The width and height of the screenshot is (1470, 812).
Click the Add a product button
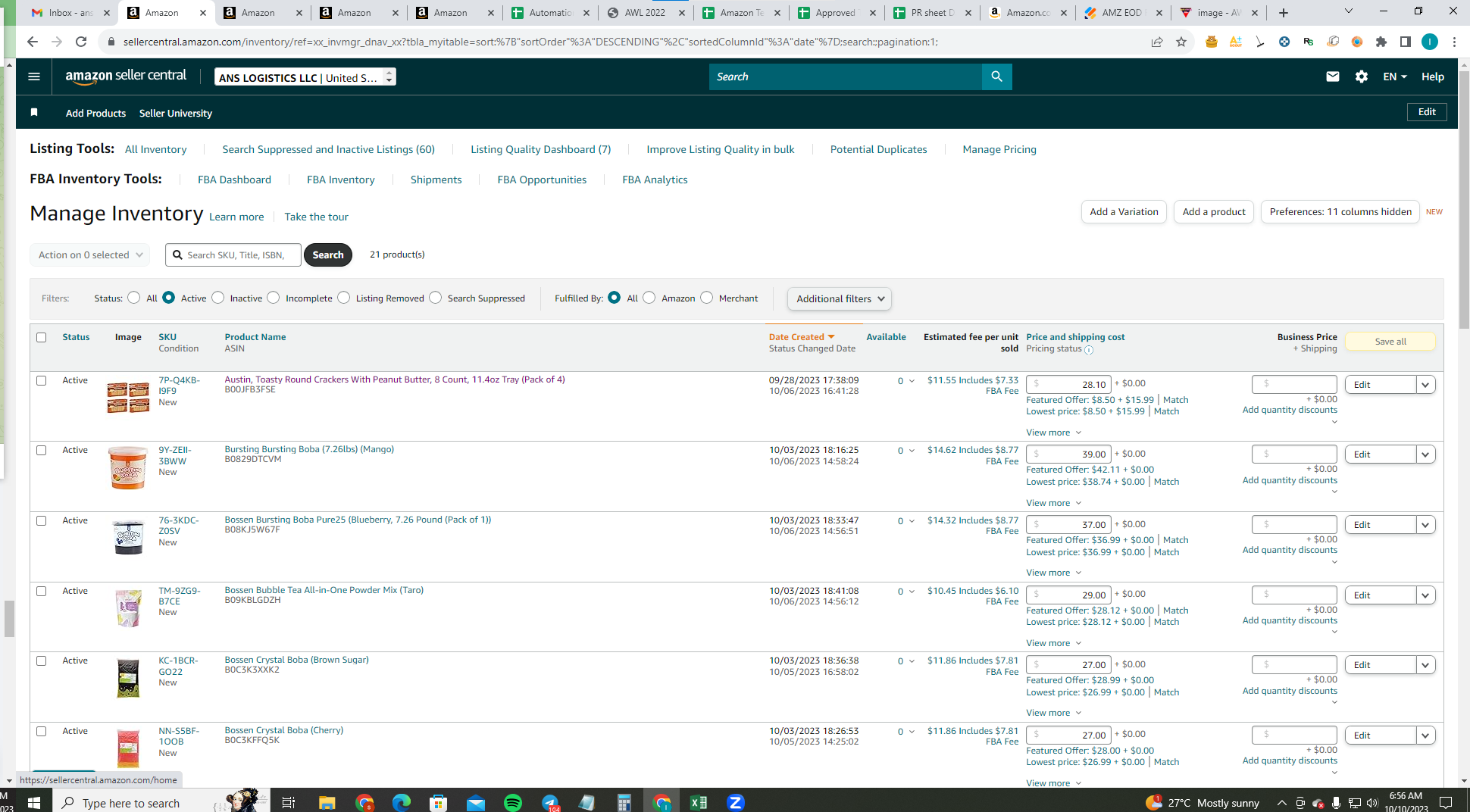point(1214,211)
